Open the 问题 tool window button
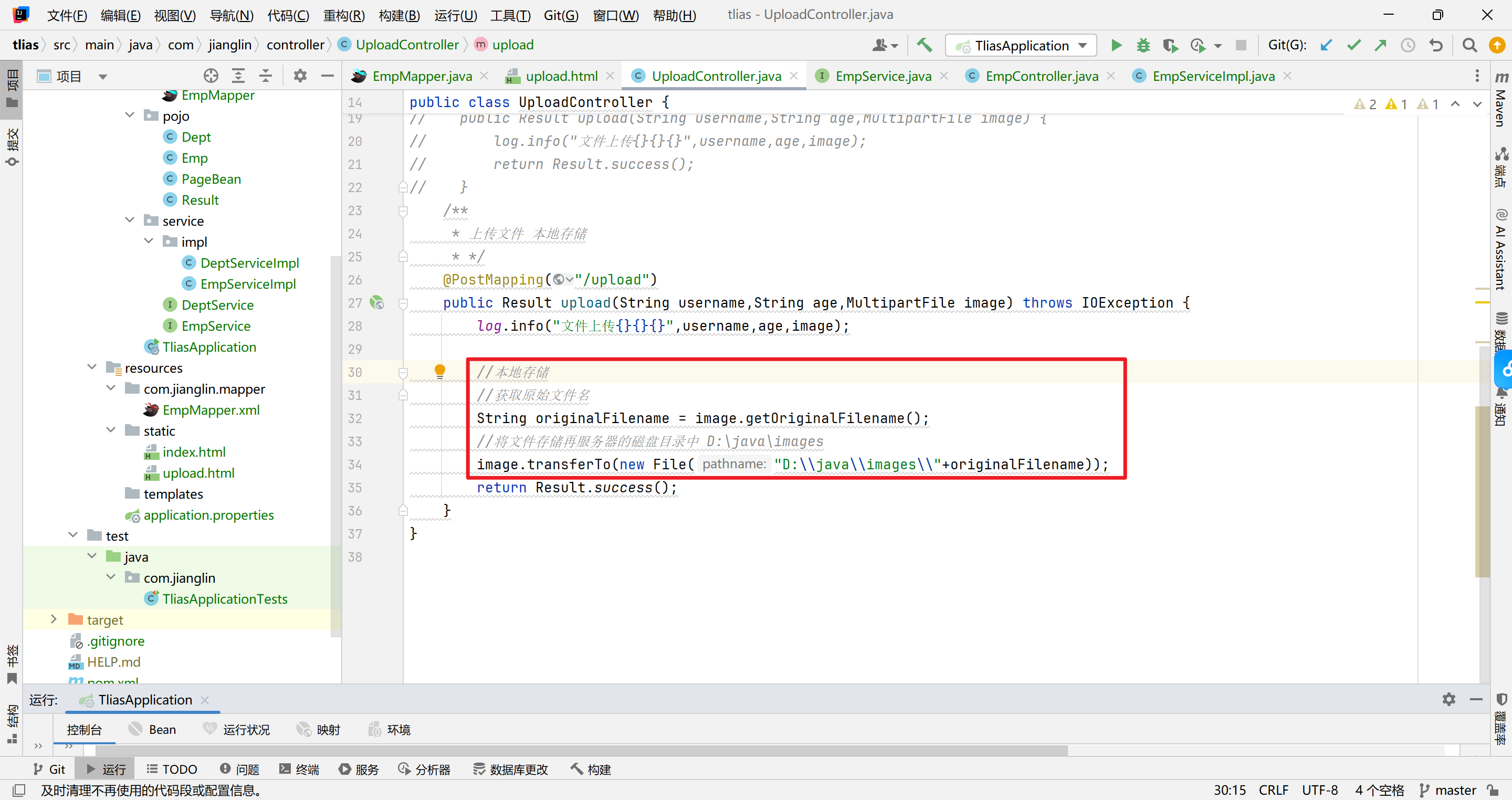 point(239,769)
